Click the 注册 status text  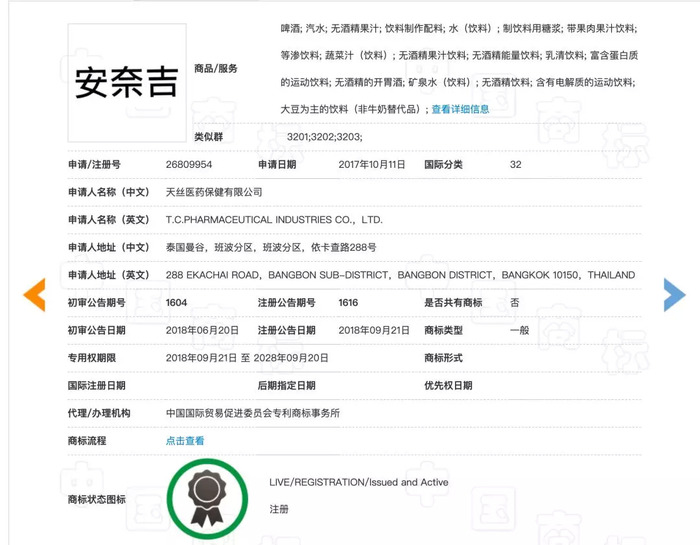[279, 509]
